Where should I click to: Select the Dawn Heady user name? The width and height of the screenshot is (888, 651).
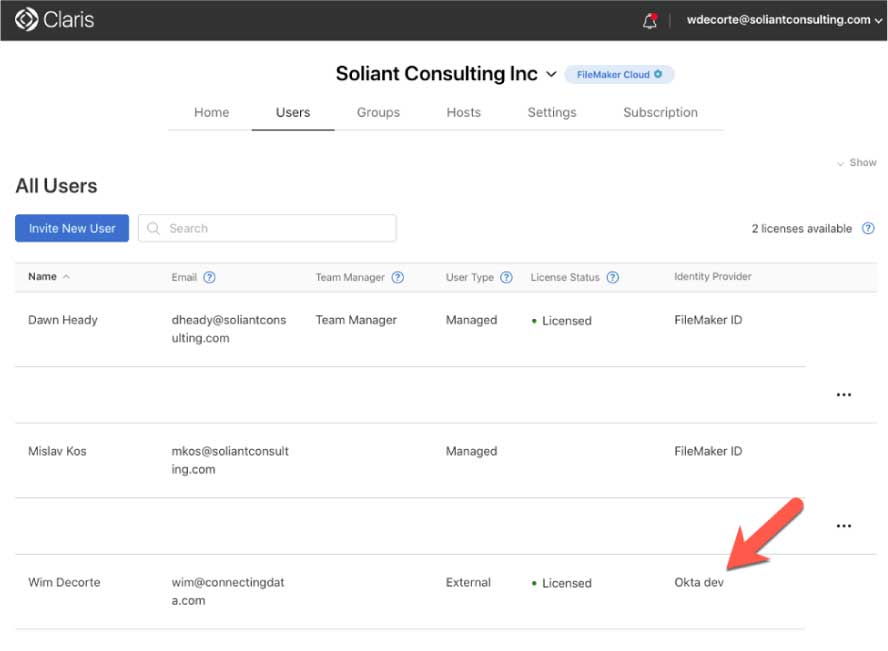pyautogui.click(x=63, y=320)
